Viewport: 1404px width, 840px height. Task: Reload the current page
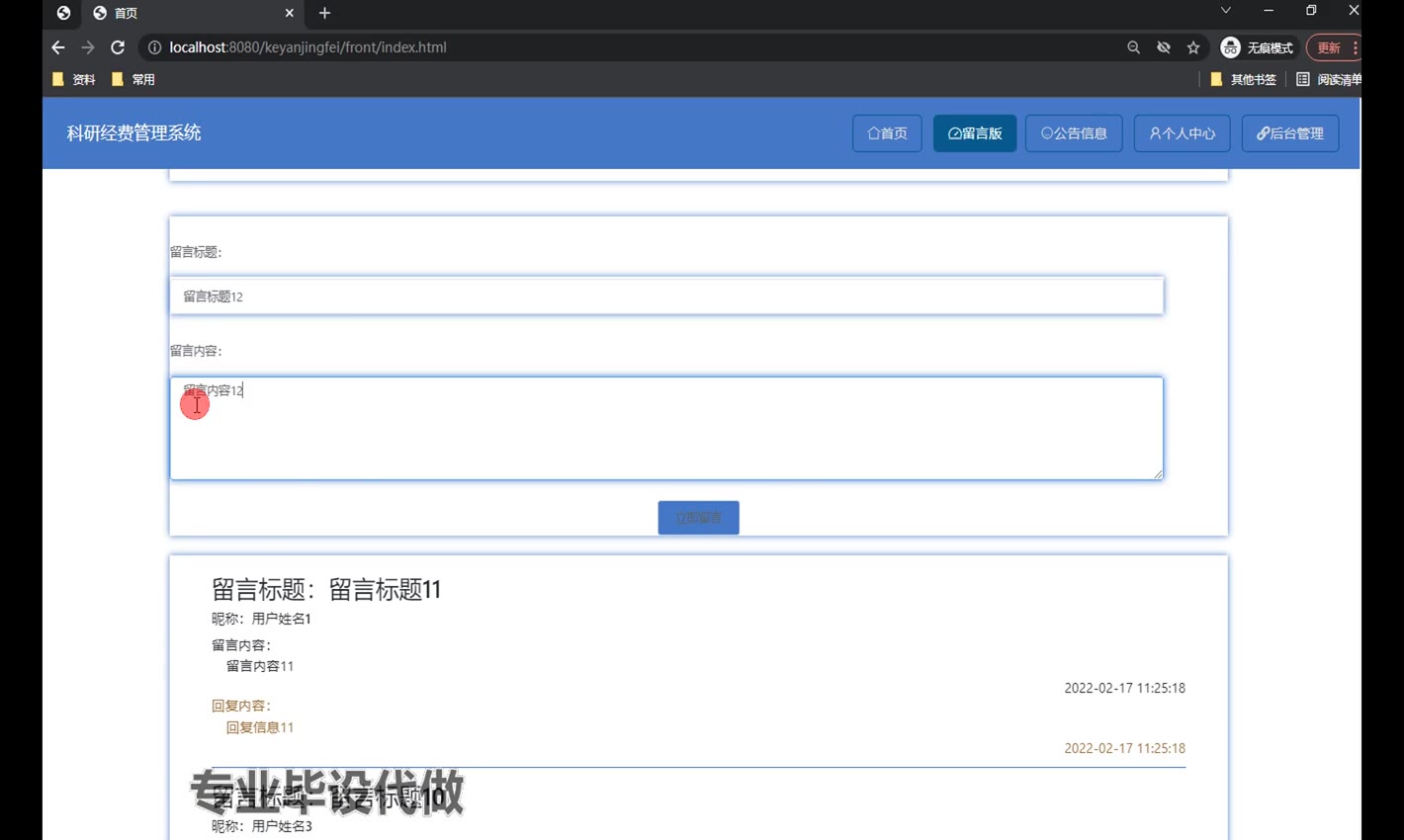[x=118, y=47]
